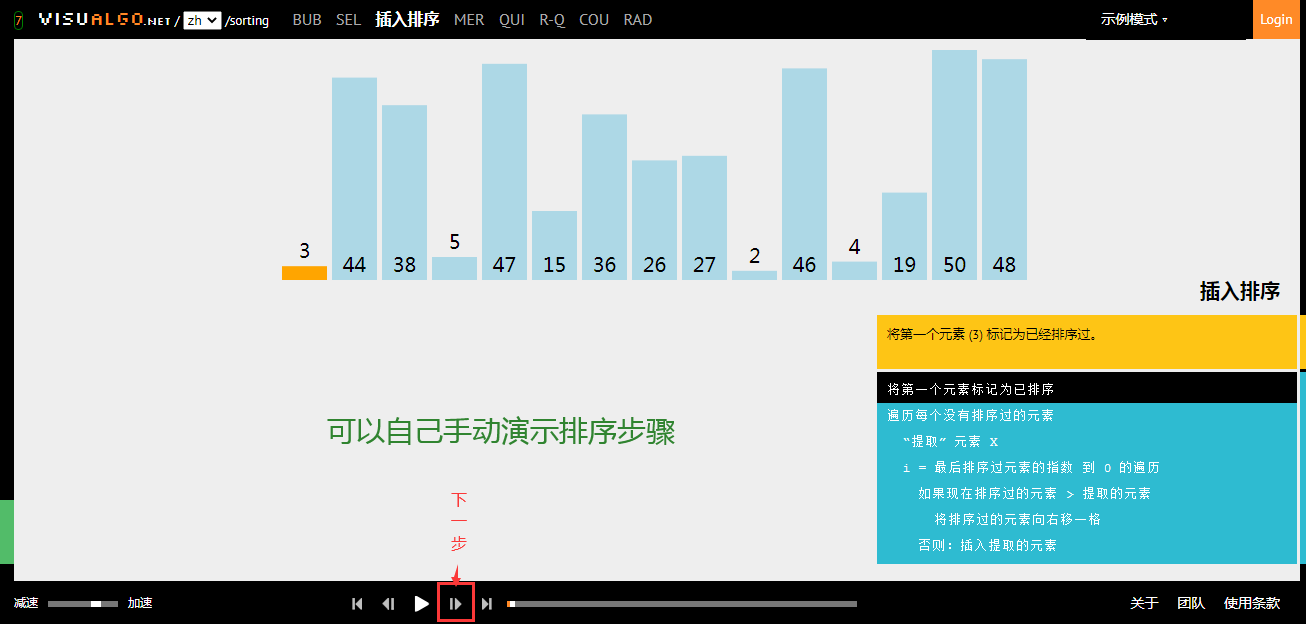View terms by clicking 使用条款
The width and height of the screenshot is (1306, 624).
pyautogui.click(x=1251, y=603)
